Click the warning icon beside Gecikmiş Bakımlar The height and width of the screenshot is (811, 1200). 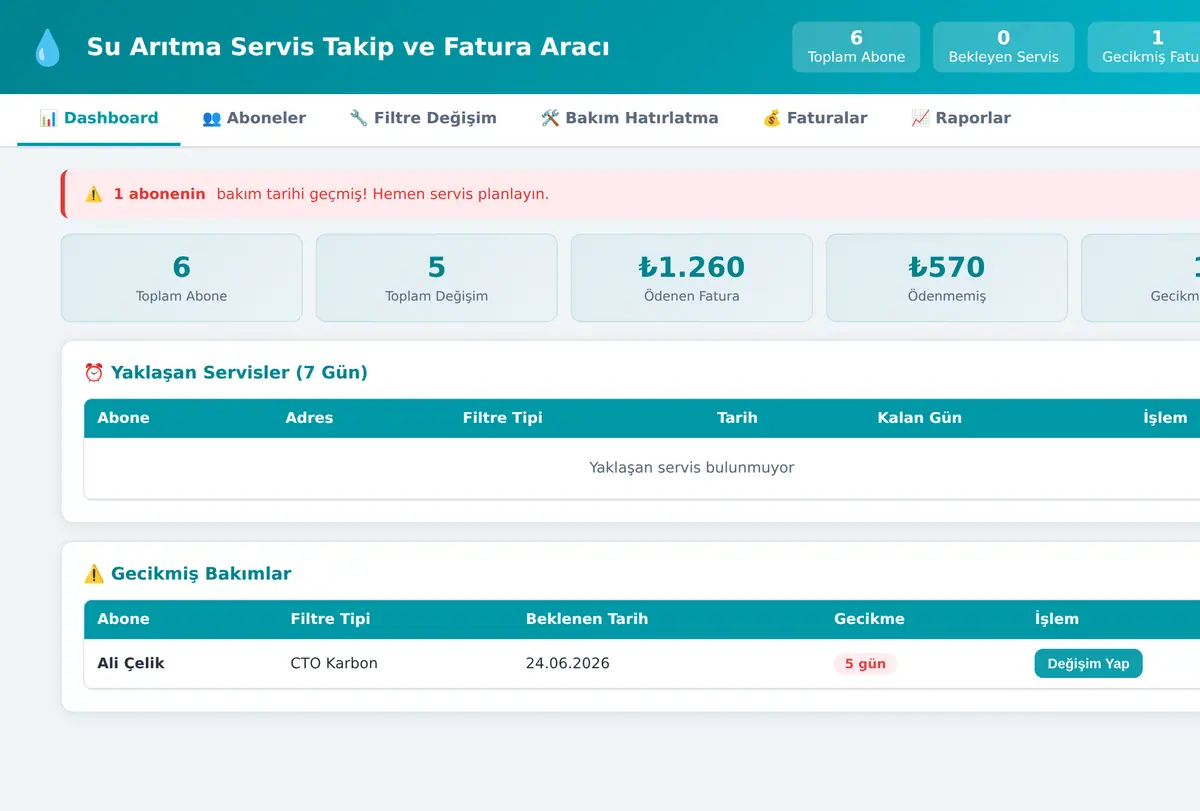pos(94,574)
